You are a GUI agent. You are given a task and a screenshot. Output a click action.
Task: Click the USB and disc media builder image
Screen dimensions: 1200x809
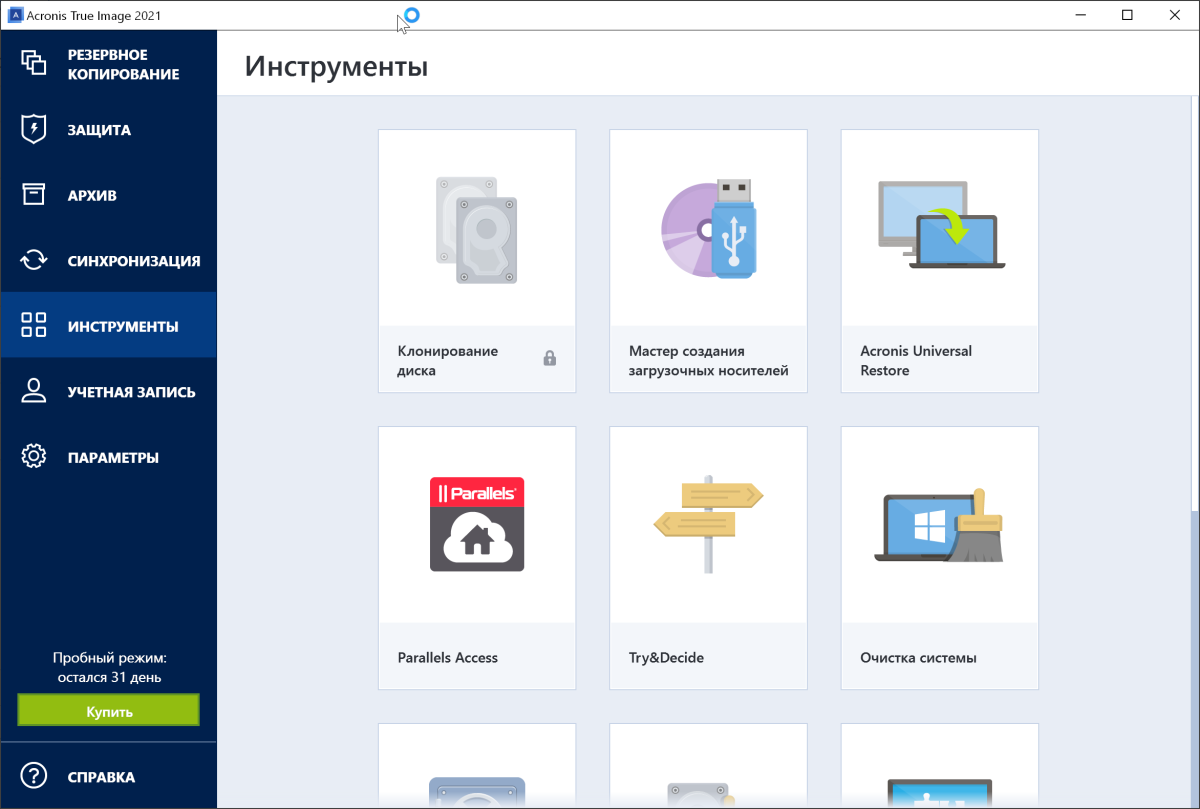[x=708, y=228]
